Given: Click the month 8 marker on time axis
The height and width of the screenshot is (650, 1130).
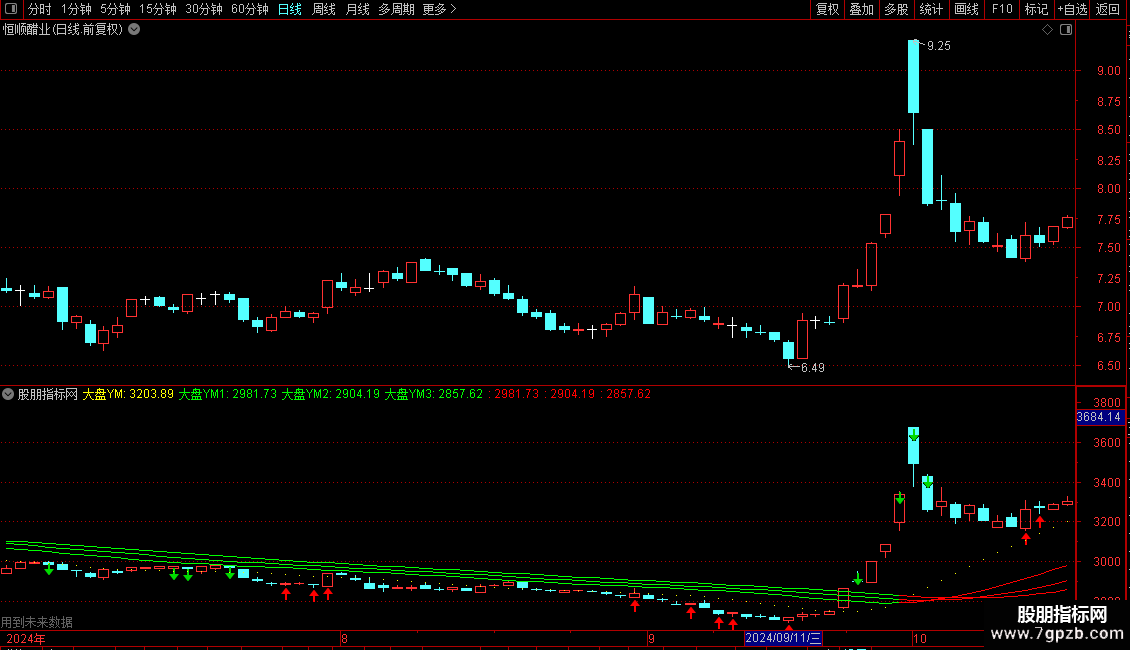Looking at the screenshot, I should pyautogui.click(x=344, y=638).
